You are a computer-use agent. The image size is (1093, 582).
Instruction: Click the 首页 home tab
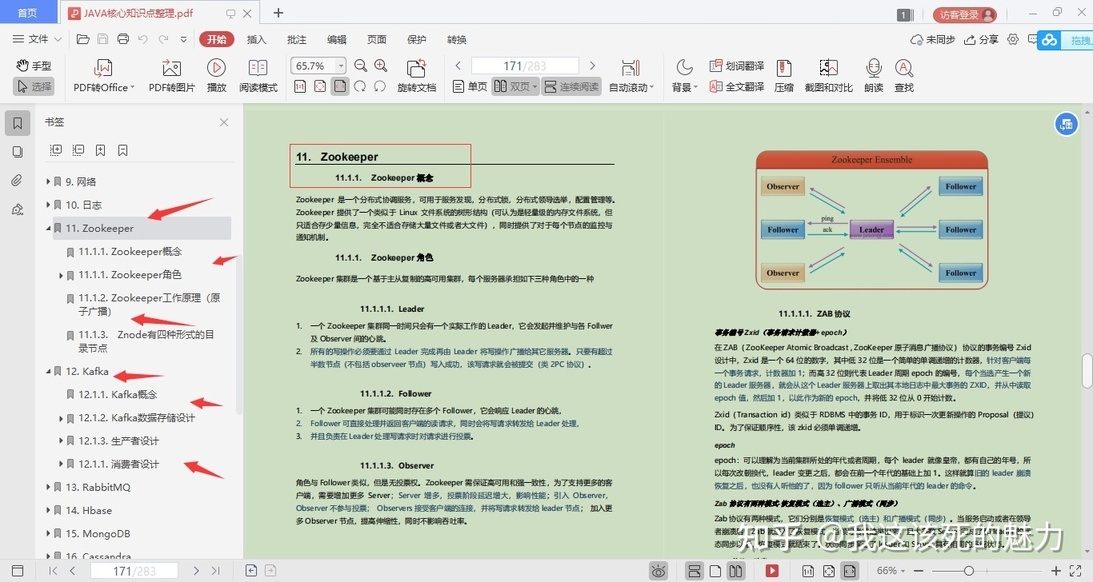27,13
